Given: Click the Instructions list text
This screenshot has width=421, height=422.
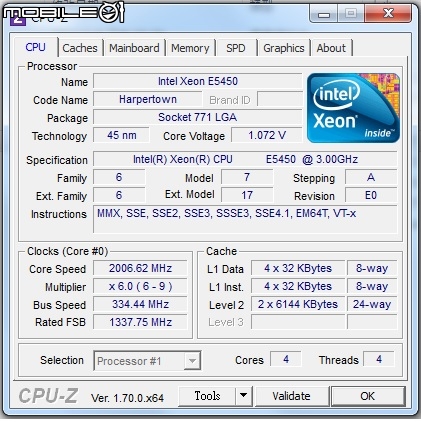Looking at the screenshot, I should pos(227,213).
